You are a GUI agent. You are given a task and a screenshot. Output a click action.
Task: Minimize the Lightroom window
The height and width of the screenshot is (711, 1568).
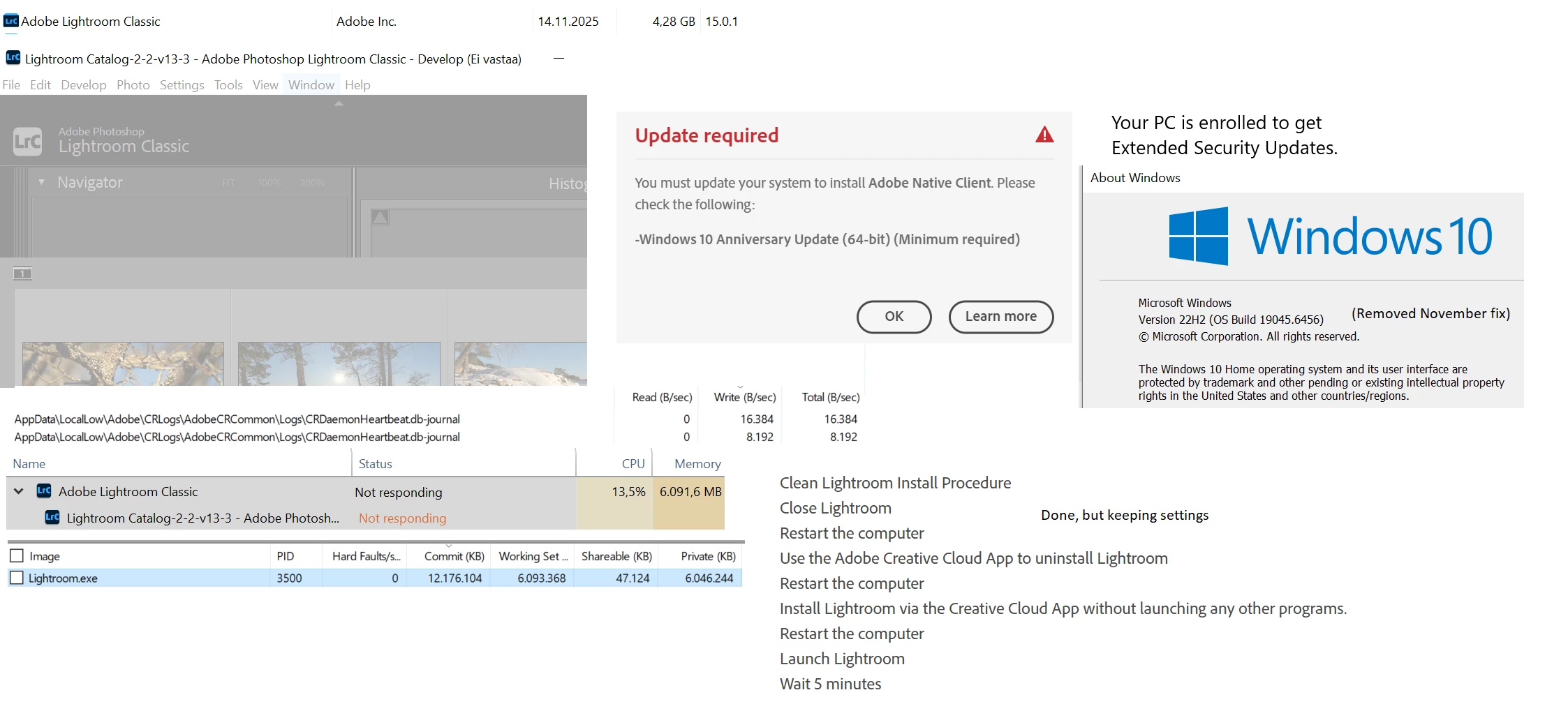pyautogui.click(x=559, y=59)
